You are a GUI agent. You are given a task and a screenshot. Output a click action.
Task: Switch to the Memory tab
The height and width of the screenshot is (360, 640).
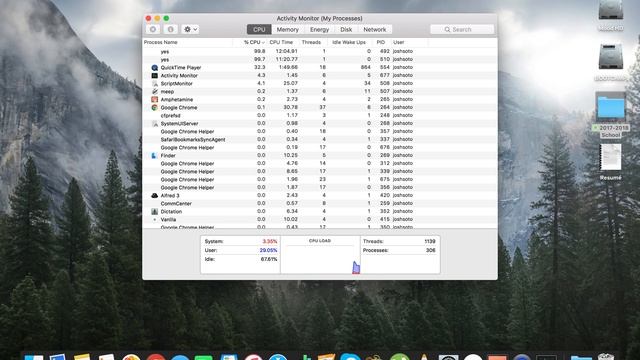click(x=288, y=29)
